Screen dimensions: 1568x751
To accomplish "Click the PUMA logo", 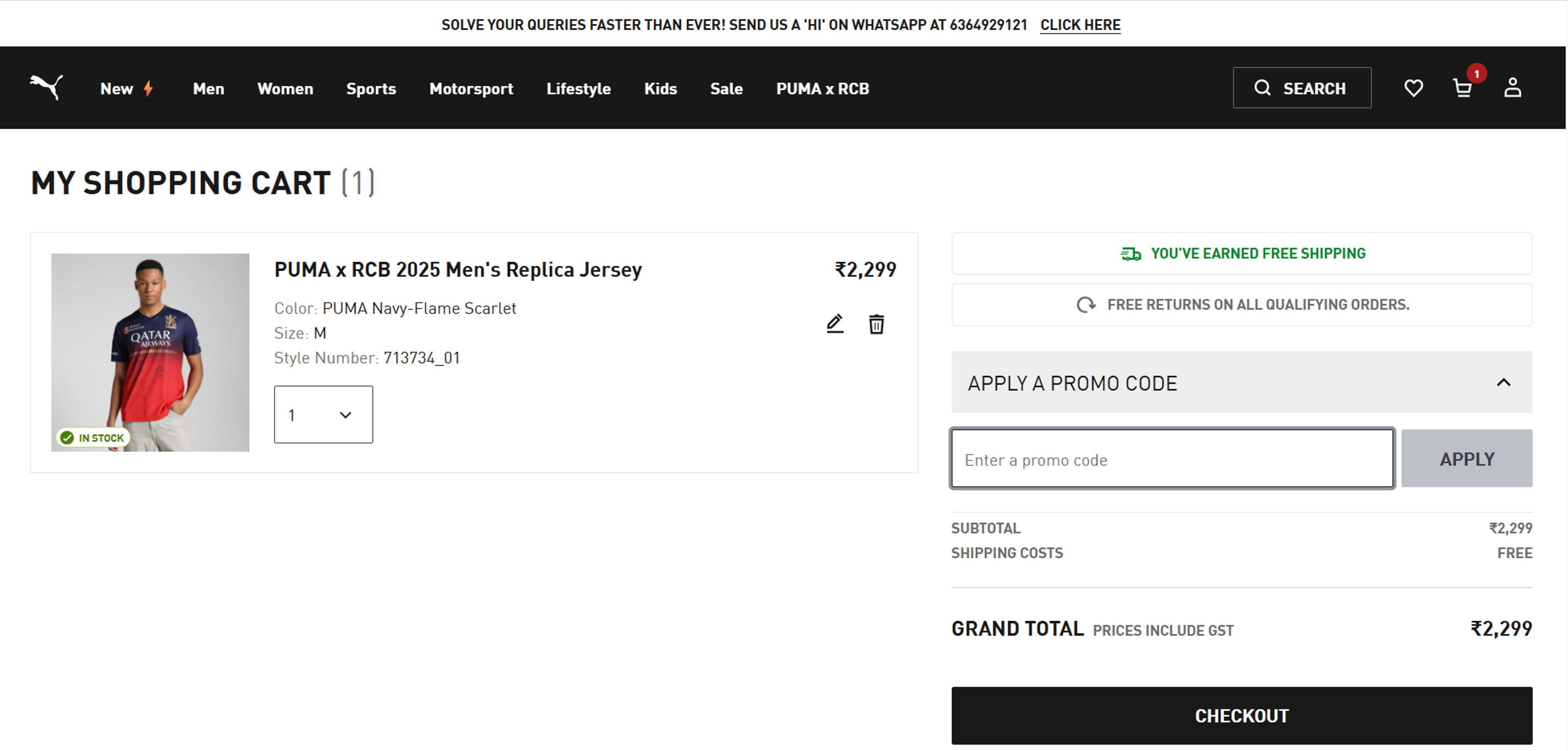I will [46, 88].
